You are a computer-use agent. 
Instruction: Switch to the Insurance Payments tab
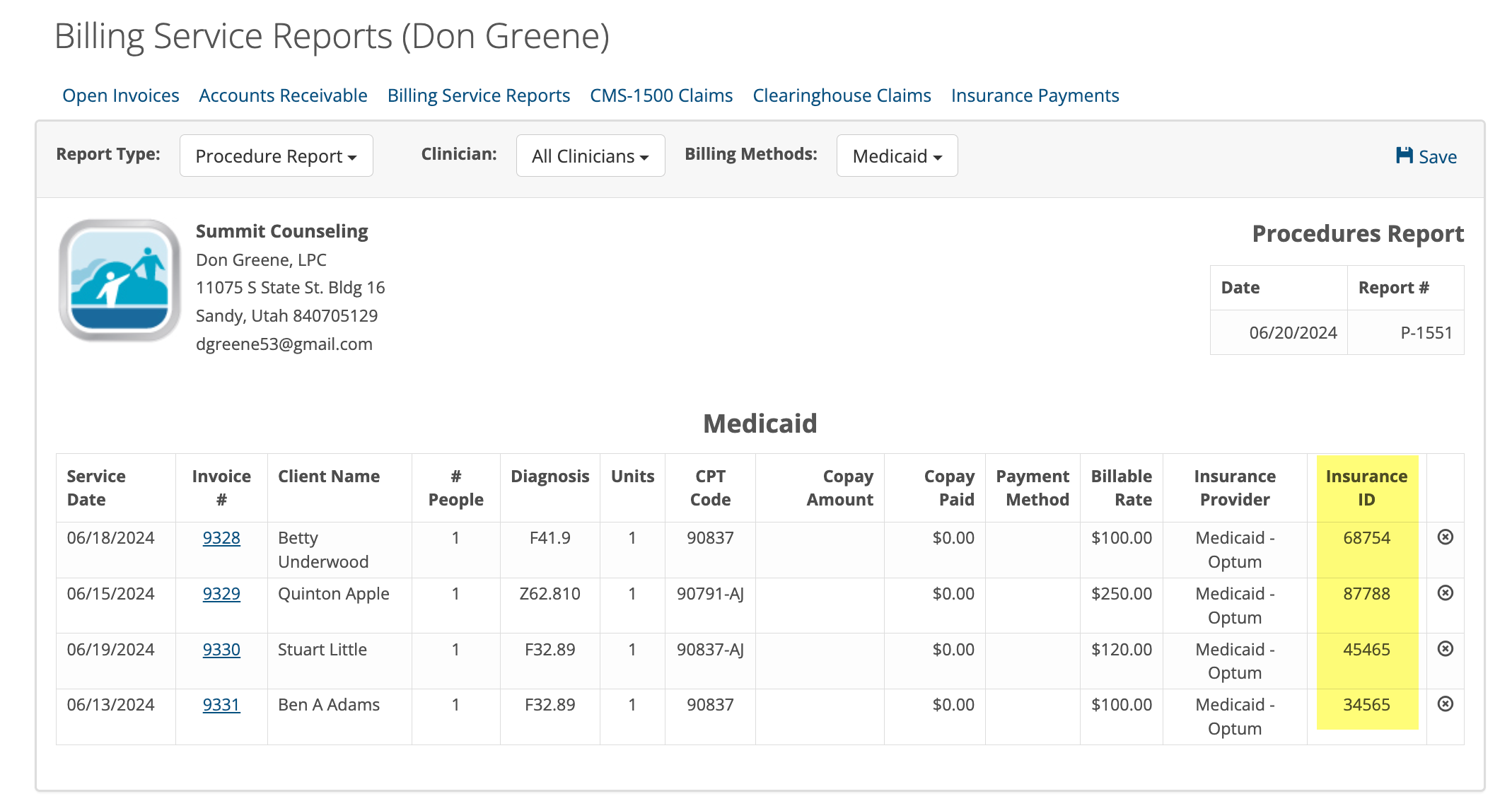[x=1035, y=95]
